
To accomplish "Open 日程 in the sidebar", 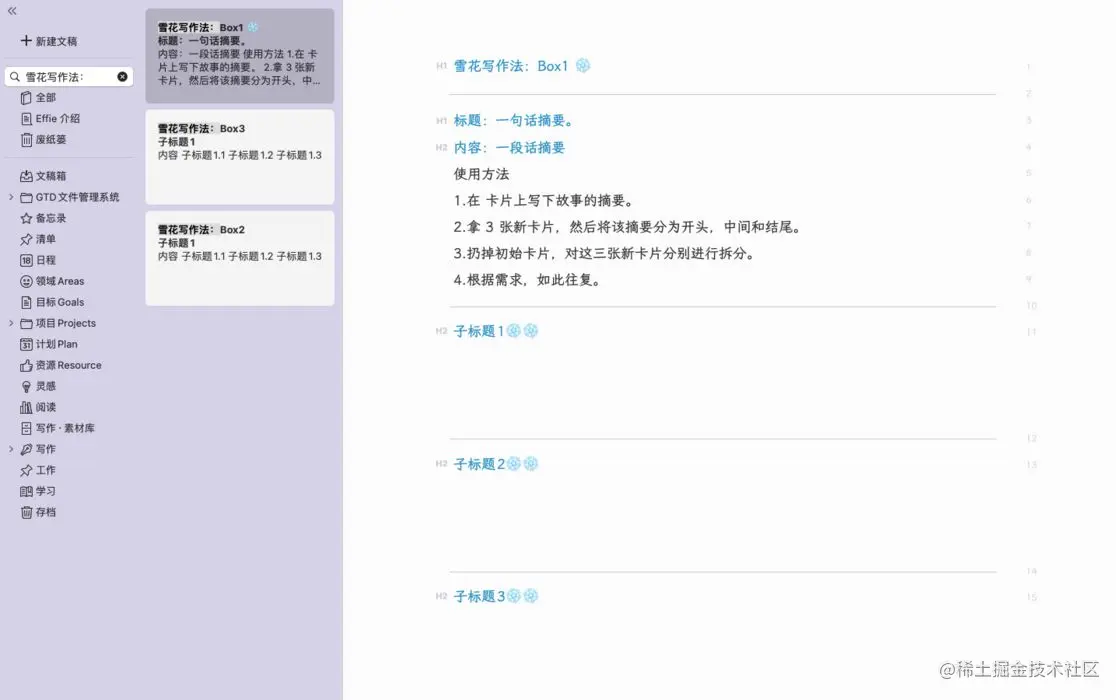I will (46, 261).
